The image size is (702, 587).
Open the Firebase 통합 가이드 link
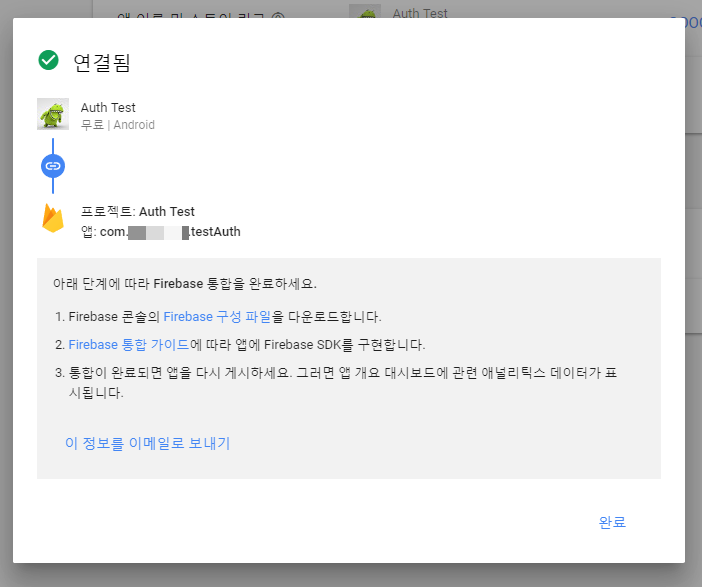pos(129,344)
